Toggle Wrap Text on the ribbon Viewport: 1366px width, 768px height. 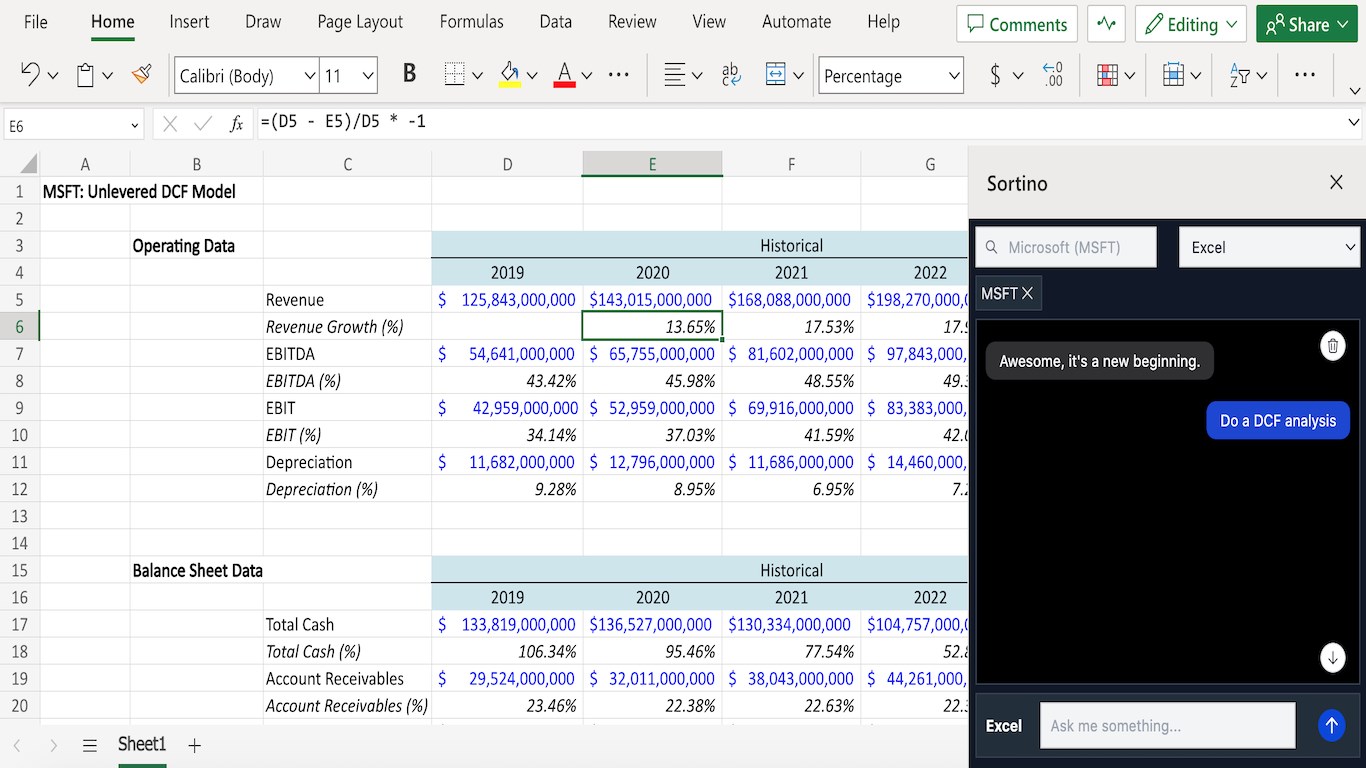click(x=731, y=75)
